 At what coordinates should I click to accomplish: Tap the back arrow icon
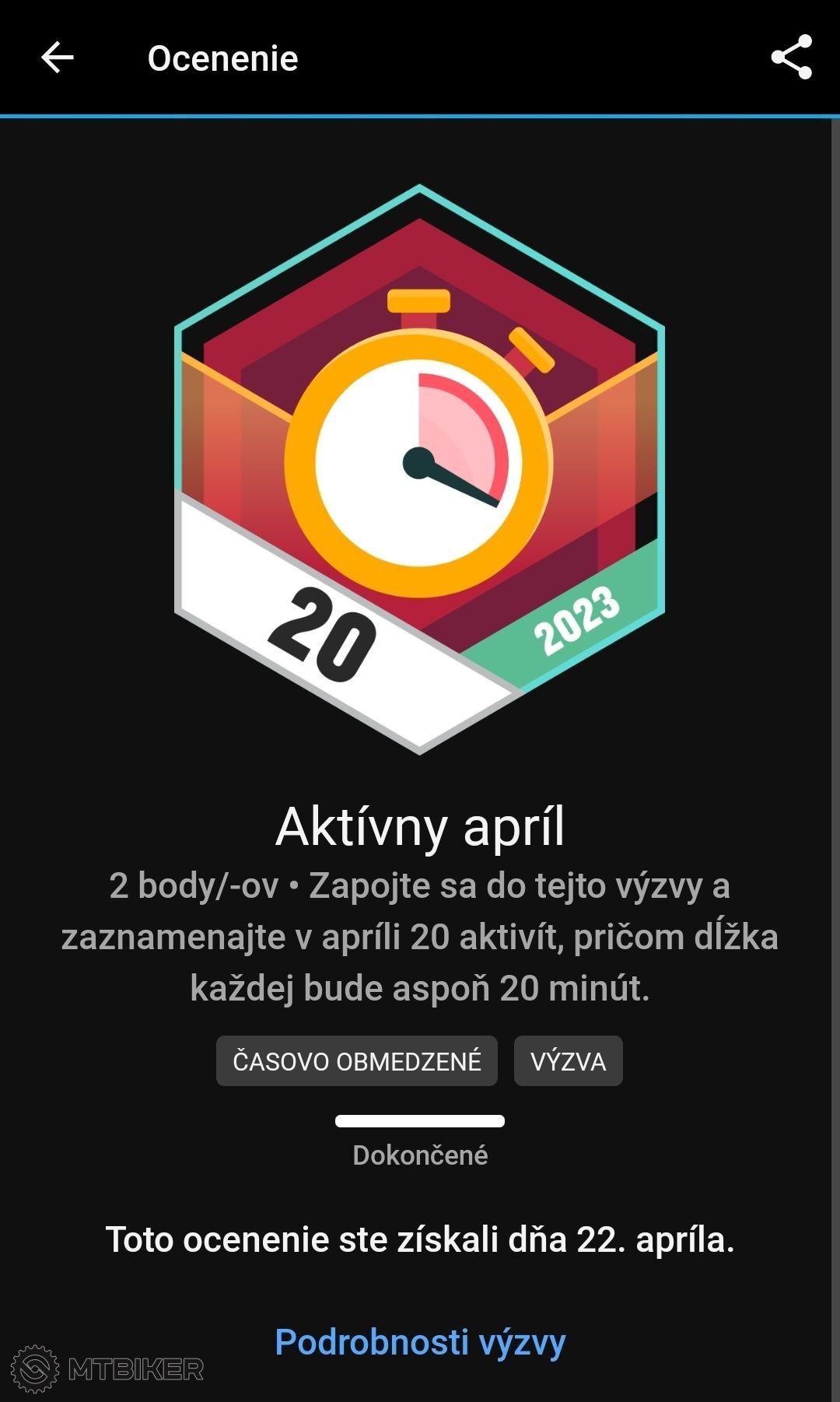[57, 58]
